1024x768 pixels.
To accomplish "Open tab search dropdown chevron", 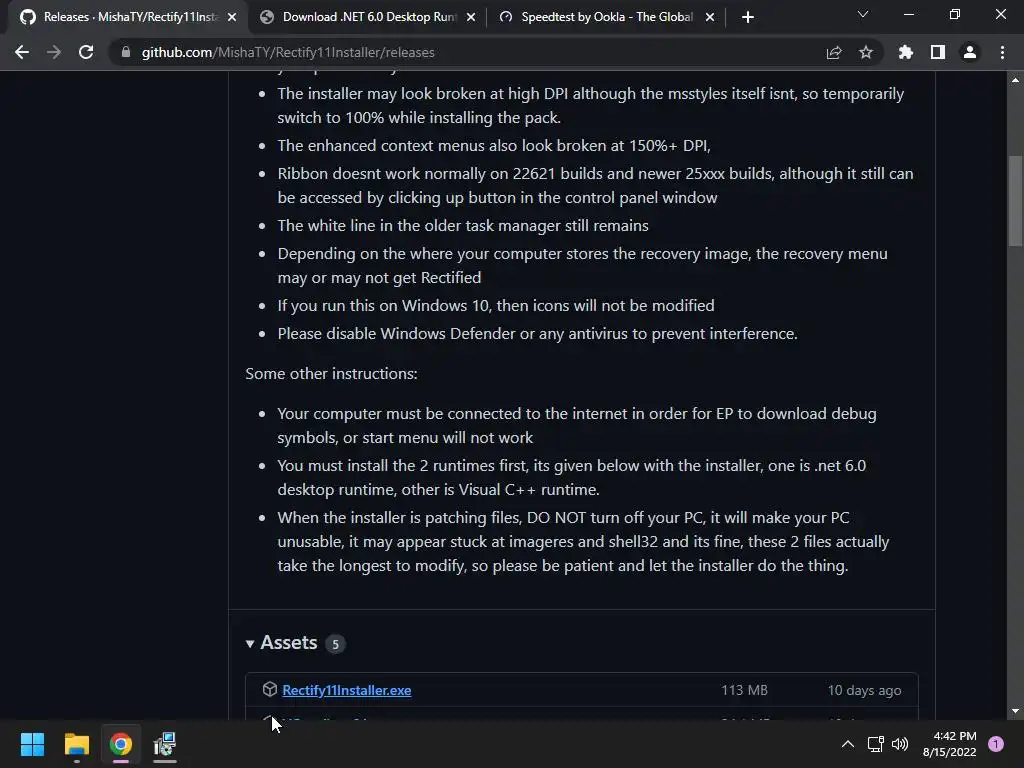I will pos(863,14).
